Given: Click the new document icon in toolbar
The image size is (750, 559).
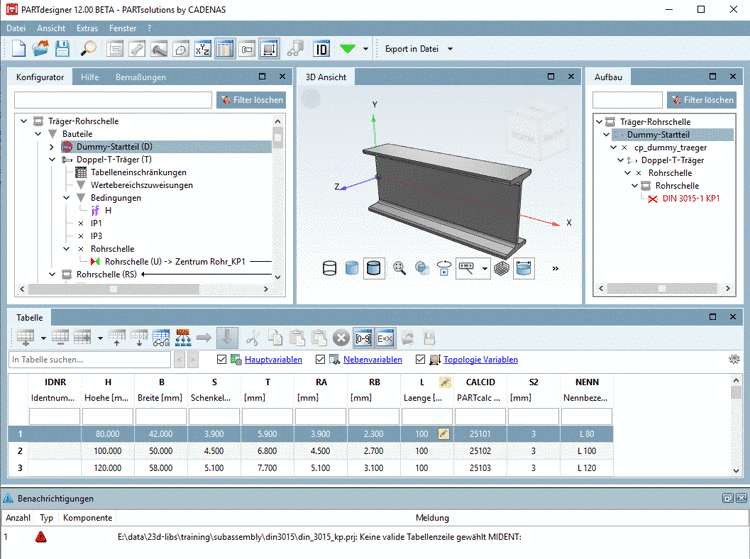Looking at the screenshot, I should click(x=19, y=48).
